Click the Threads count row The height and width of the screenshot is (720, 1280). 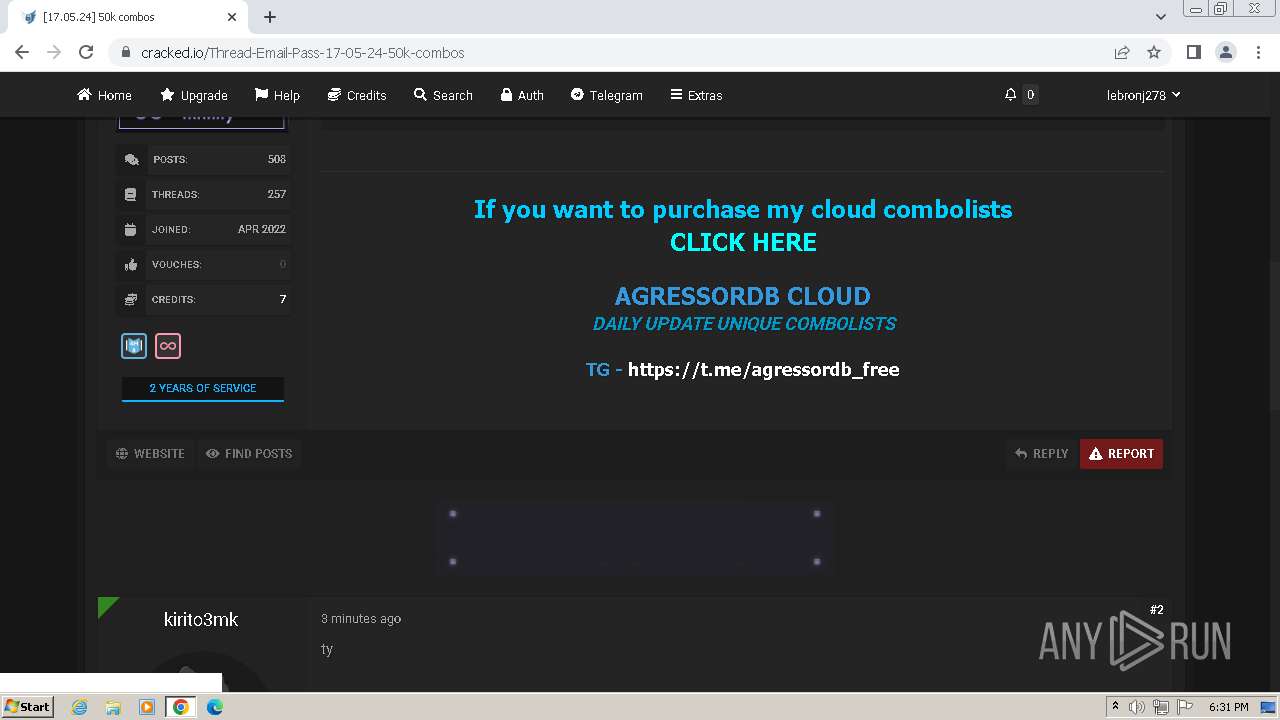click(204, 194)
